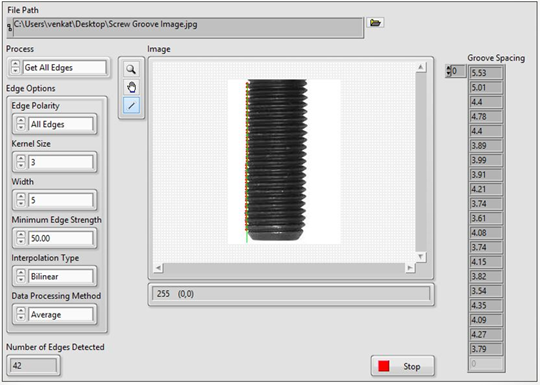Image resolution: width=540 pixels, height=385 pixels.
Task: Select Groove Spacing value 4.08
Action: (486, 233)
